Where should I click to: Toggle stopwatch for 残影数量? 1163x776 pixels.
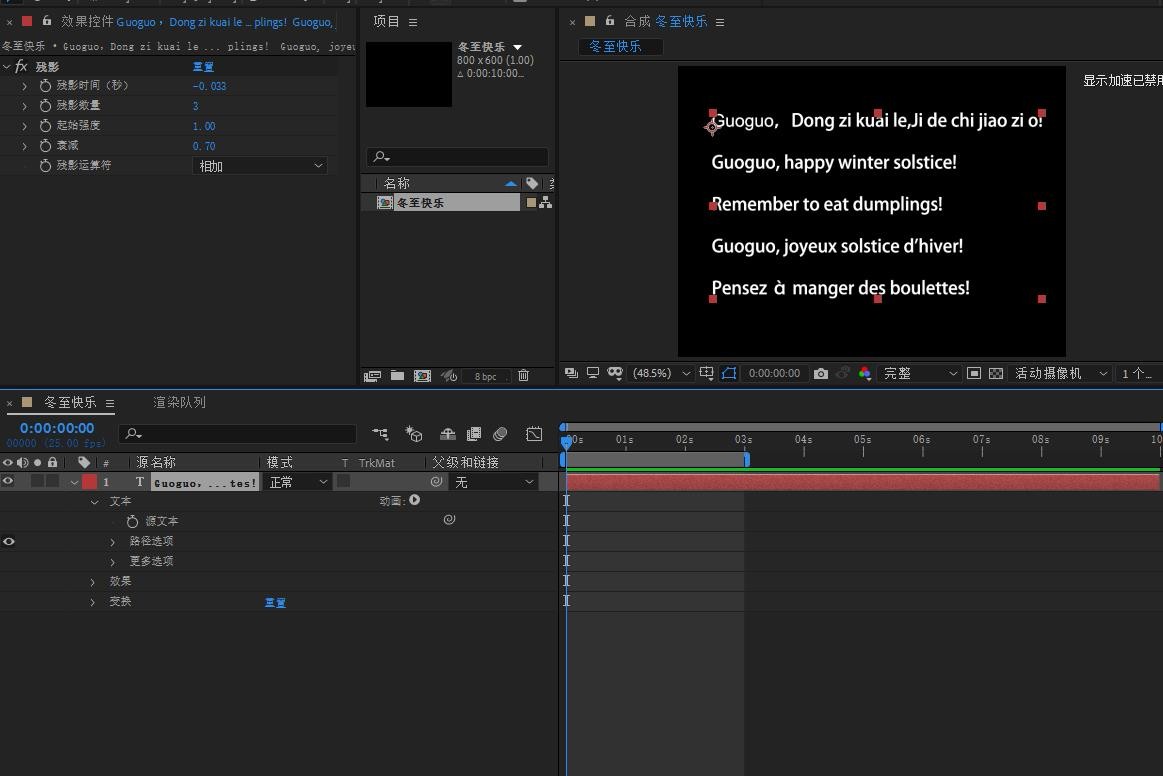click(45, 106)
